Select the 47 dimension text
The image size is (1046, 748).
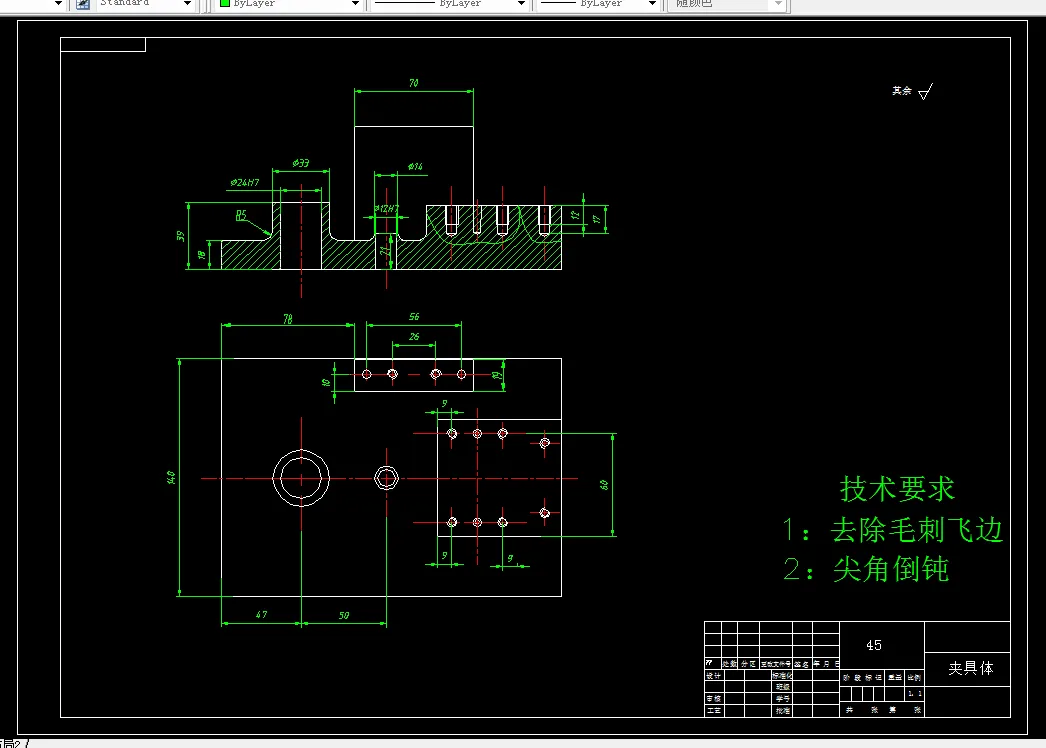coord(262,615)
